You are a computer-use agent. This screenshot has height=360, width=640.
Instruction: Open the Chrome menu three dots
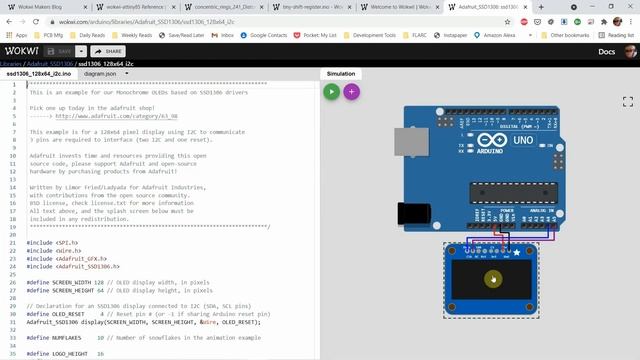pyautogui.click(x=631, y=22)
